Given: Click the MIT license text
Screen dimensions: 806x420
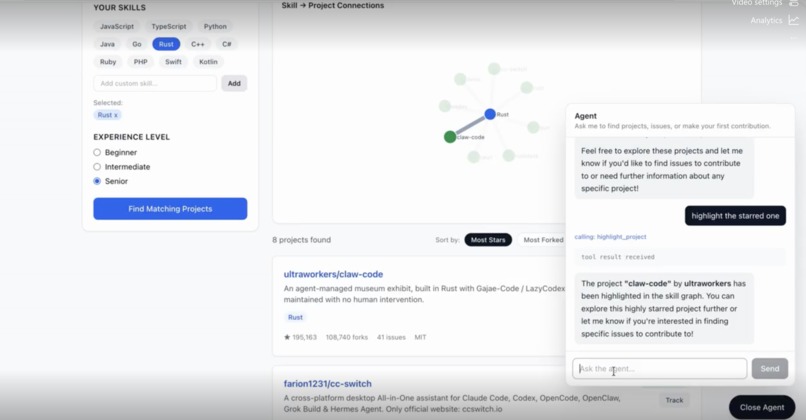Looking at the screenshot, I should [420, 337].
